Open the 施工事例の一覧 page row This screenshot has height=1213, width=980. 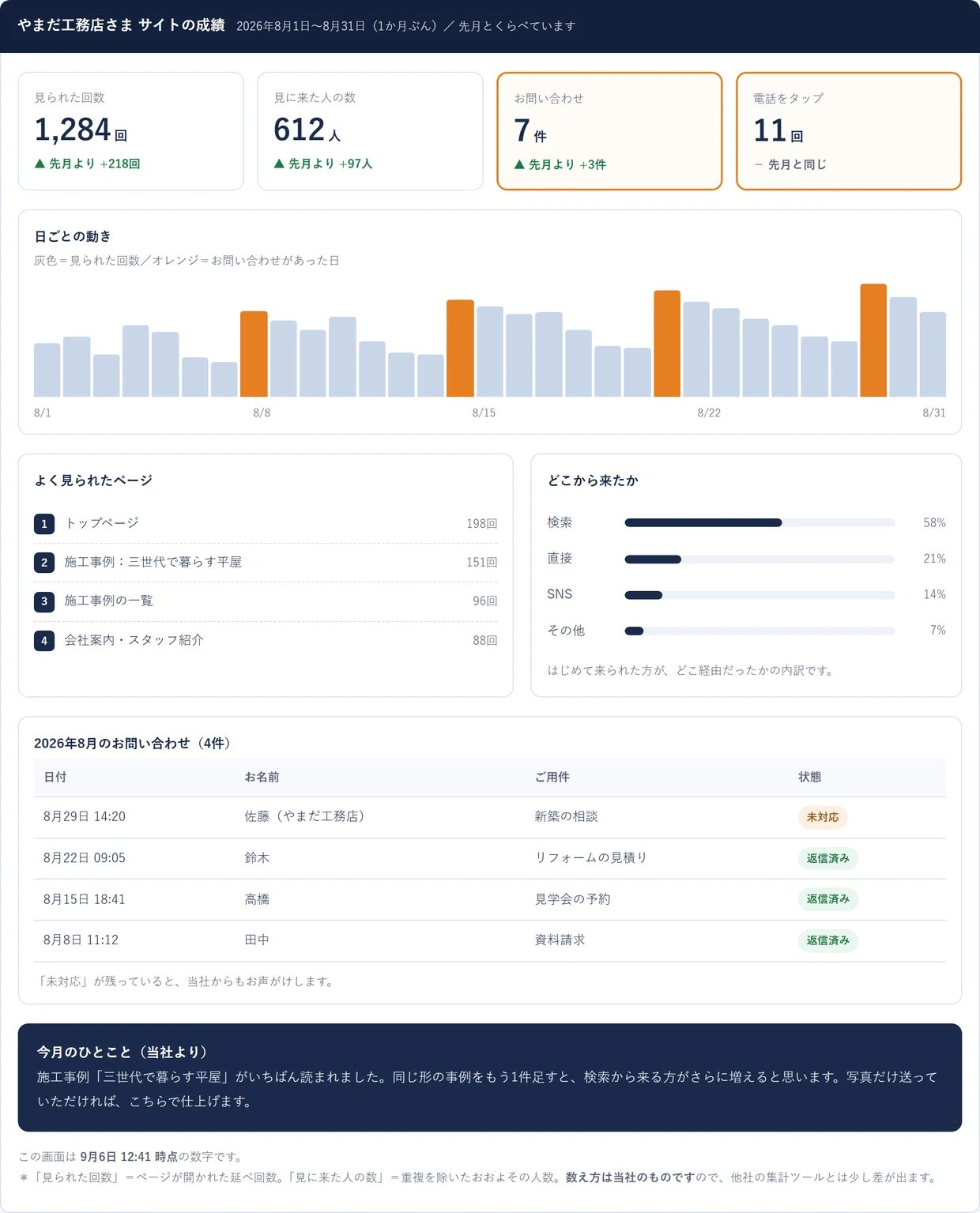(266, 601)
